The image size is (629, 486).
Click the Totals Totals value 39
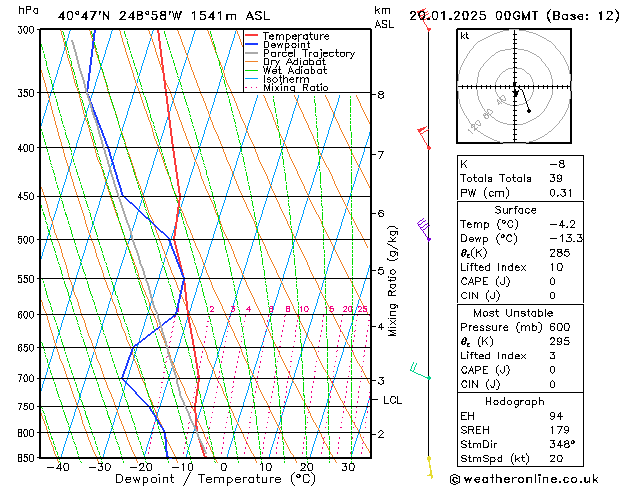click(x=556, y=178)
